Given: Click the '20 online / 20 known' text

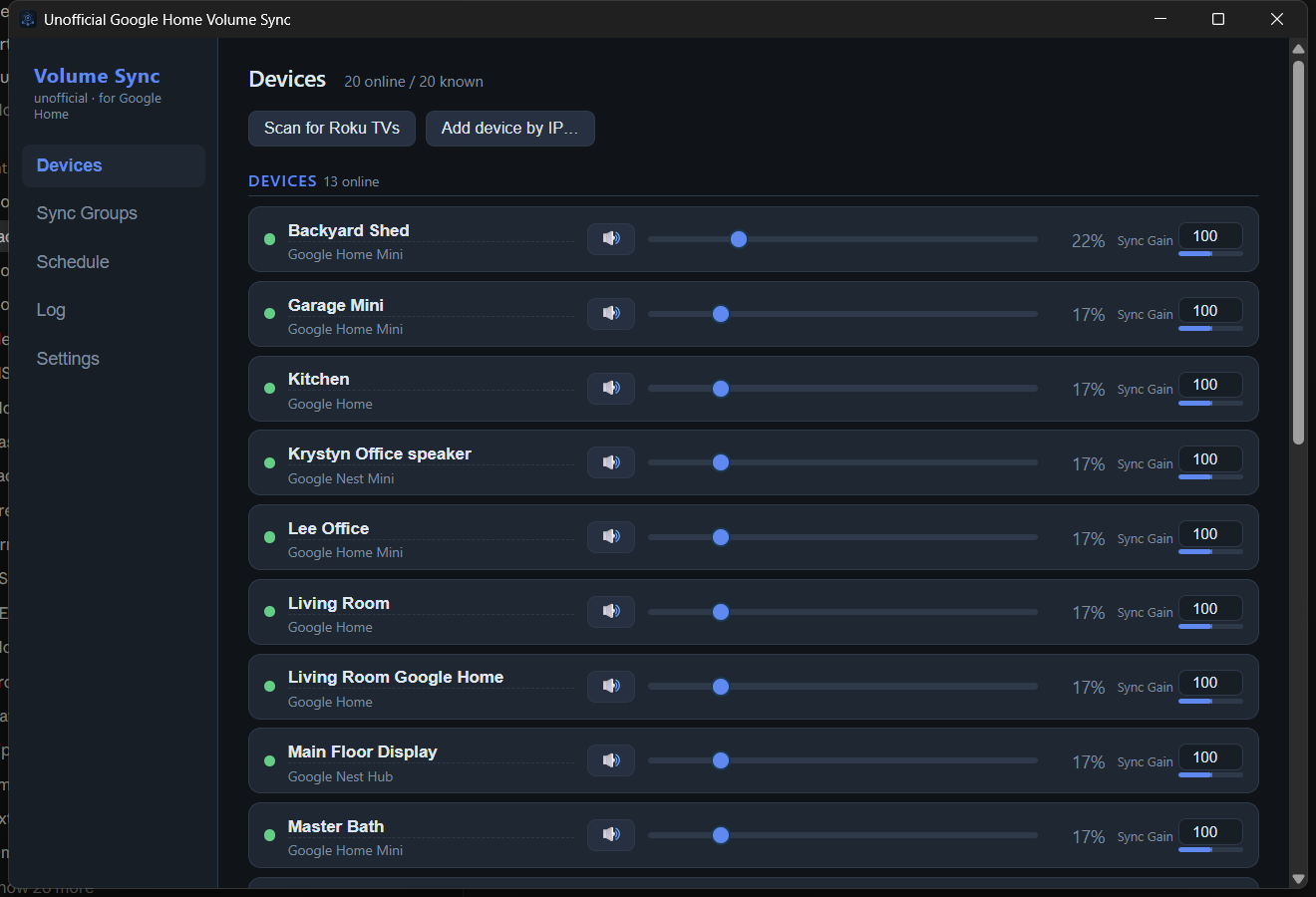Looking at the screenshot, I should point(414,82).
